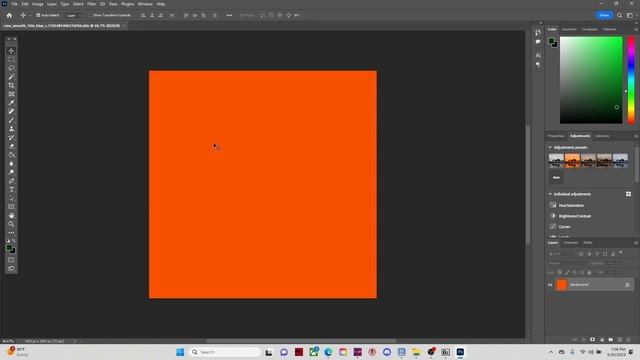The width and height of the screenshot is (640, 360).
Task: Select the Rectangular Marquee tool
Action: click(11, 60)
